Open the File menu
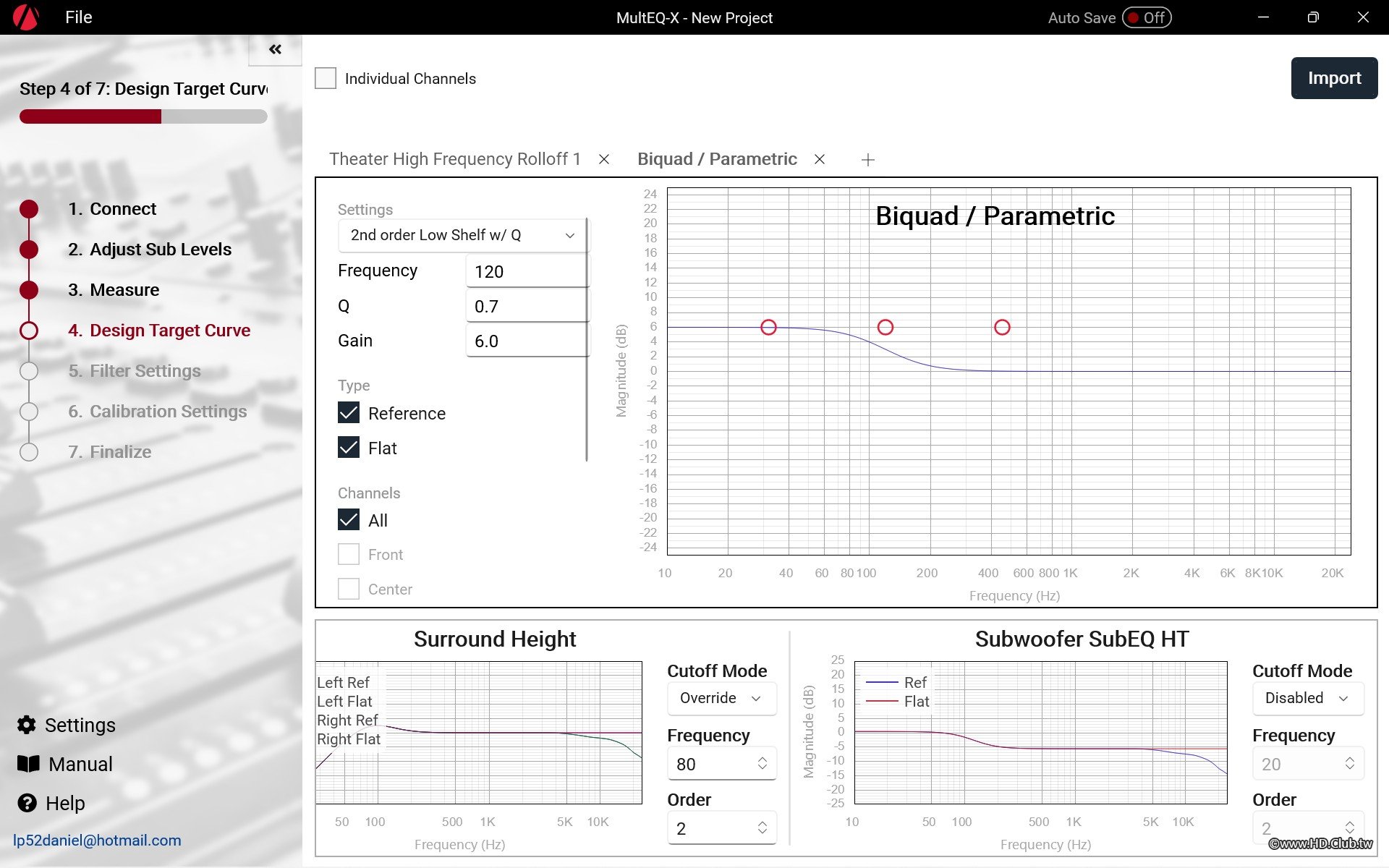 click(x=78, y=17)
